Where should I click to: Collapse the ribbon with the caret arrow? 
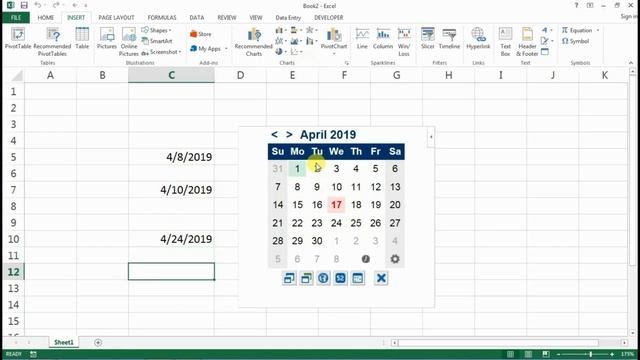[631, 63]
